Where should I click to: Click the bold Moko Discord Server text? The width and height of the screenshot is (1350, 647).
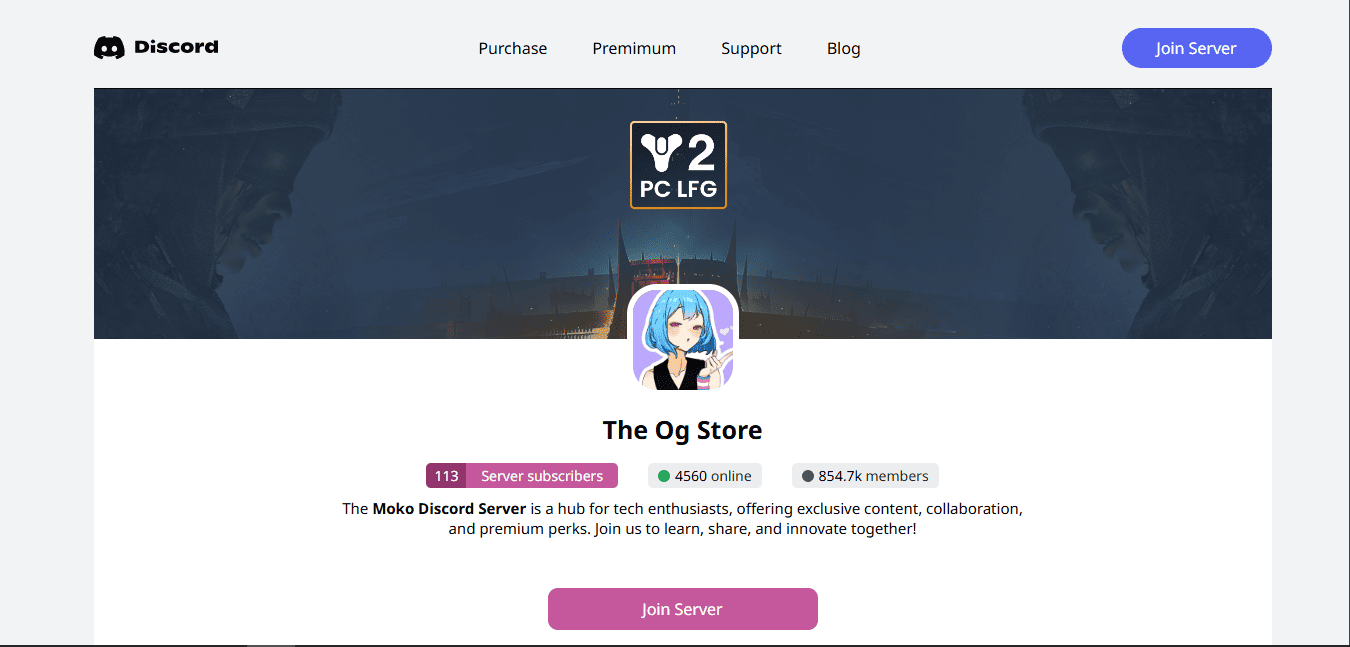point(449,508)
